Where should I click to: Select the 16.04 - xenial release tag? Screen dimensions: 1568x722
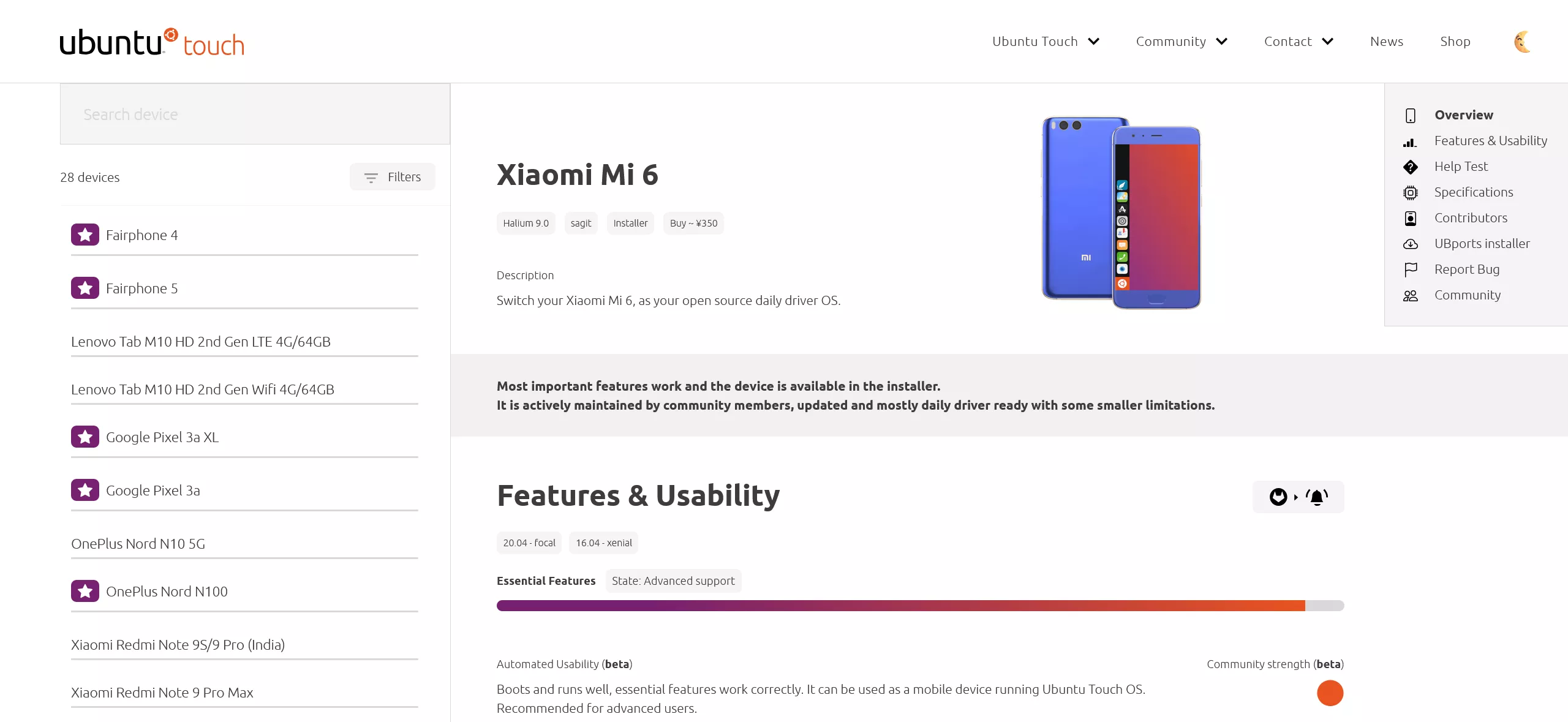604,543
